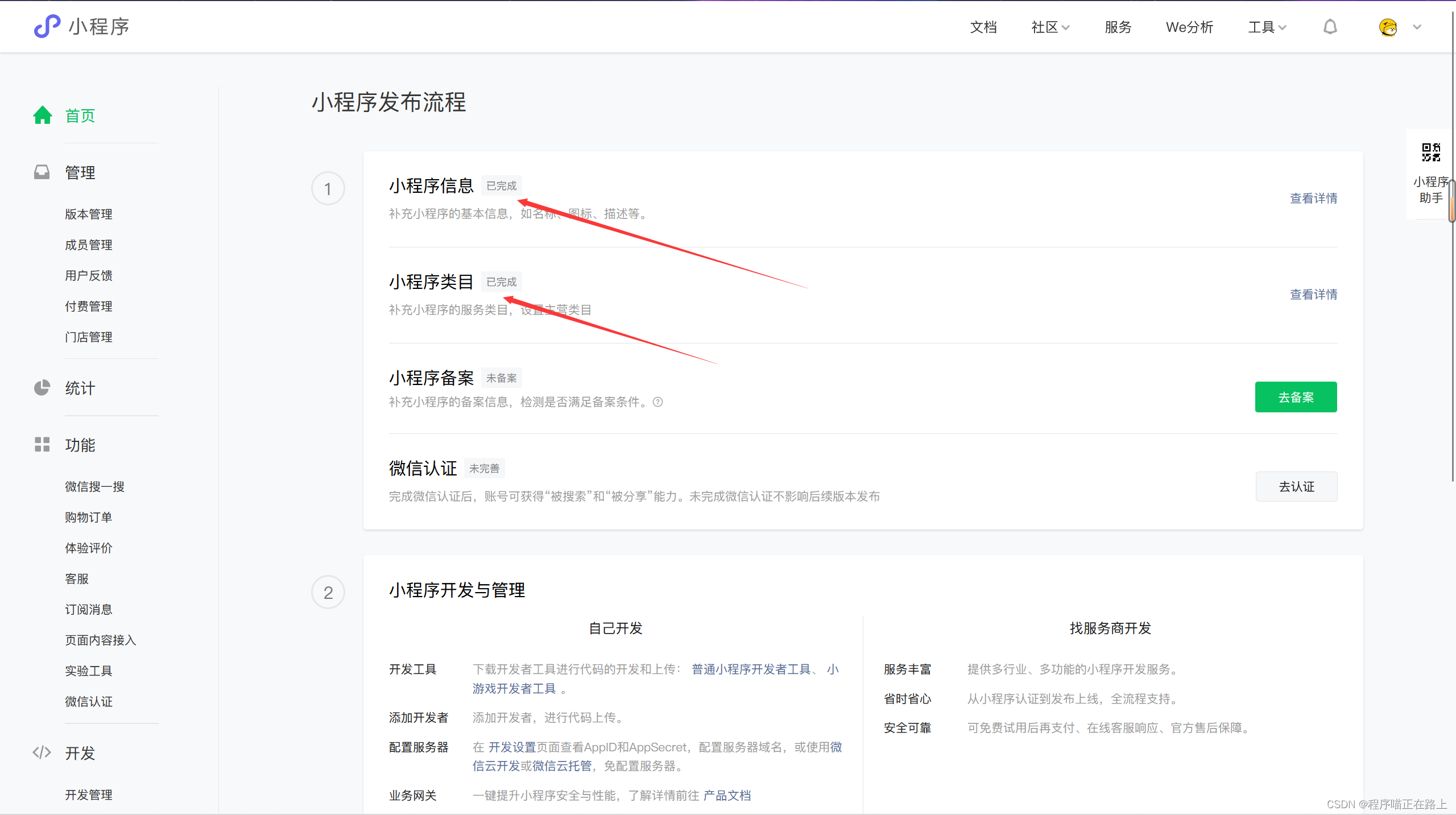This screenshot has height=815, width=1456.
Task: Open the 普通小程序开发者工具 link
Action: click(x=751, y=669)
